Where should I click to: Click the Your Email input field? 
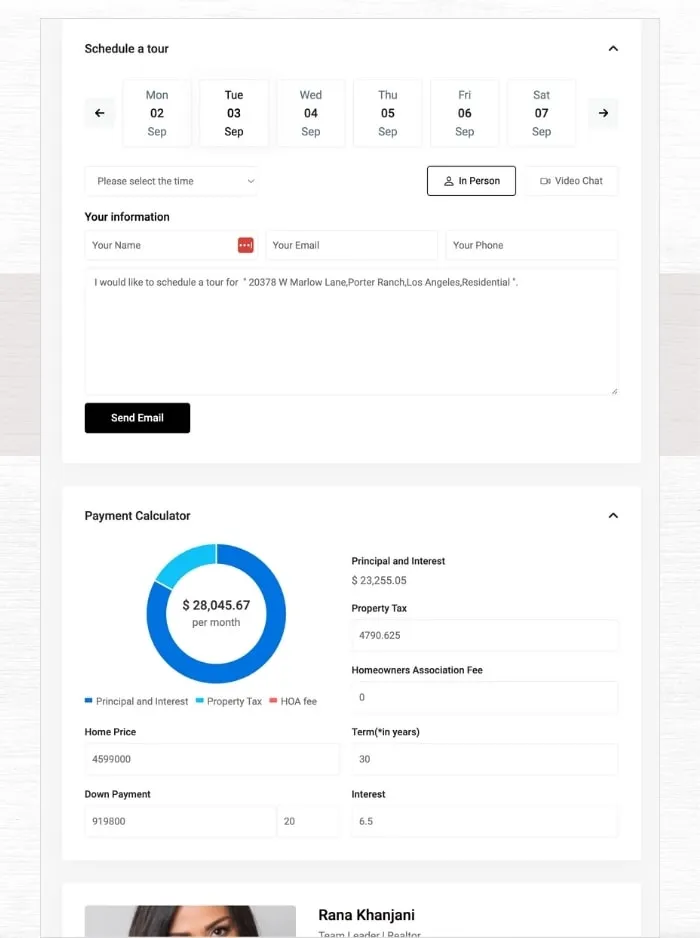click(x=352, y=245)
